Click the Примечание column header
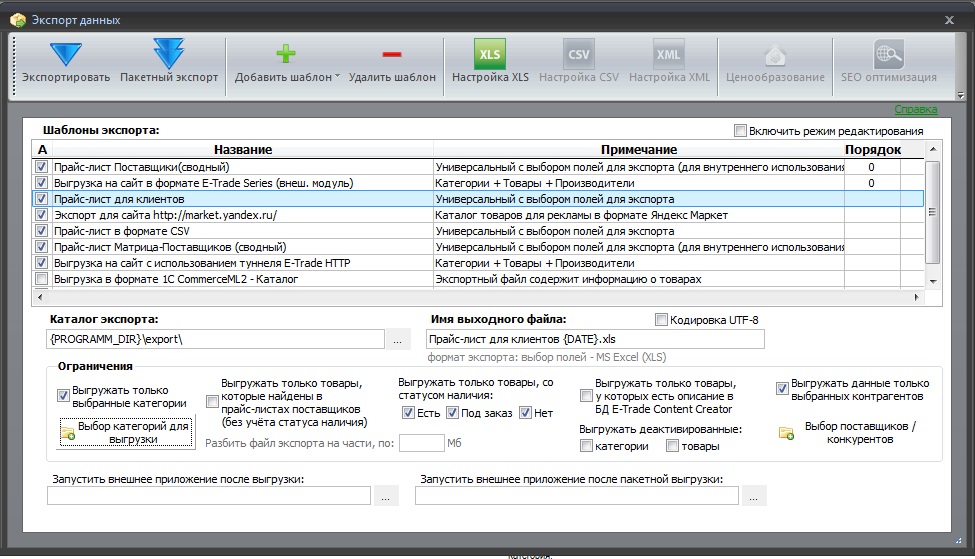 [639, 149]
